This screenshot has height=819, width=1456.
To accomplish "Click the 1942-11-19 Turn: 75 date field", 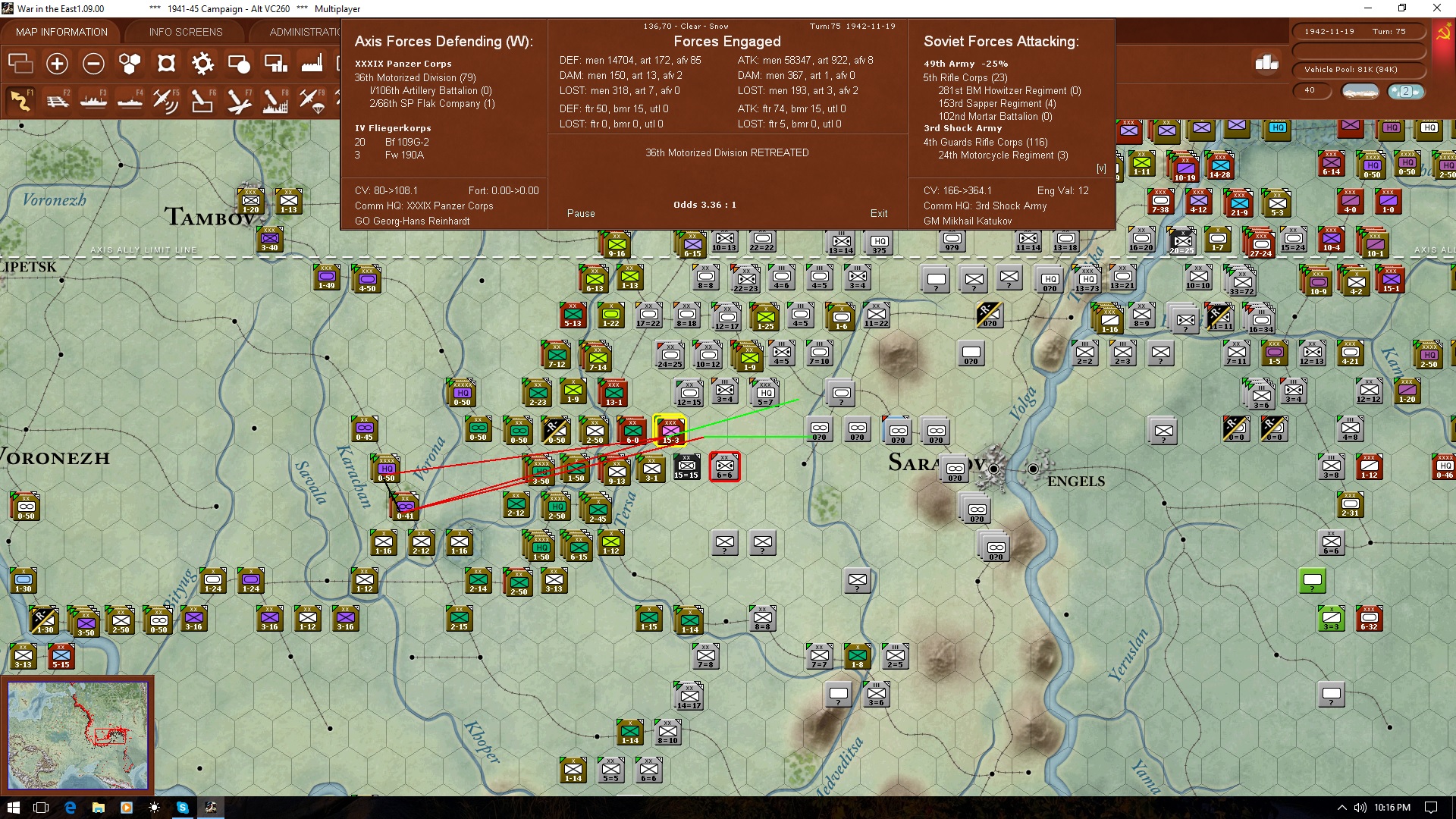I will (1358, 31).
